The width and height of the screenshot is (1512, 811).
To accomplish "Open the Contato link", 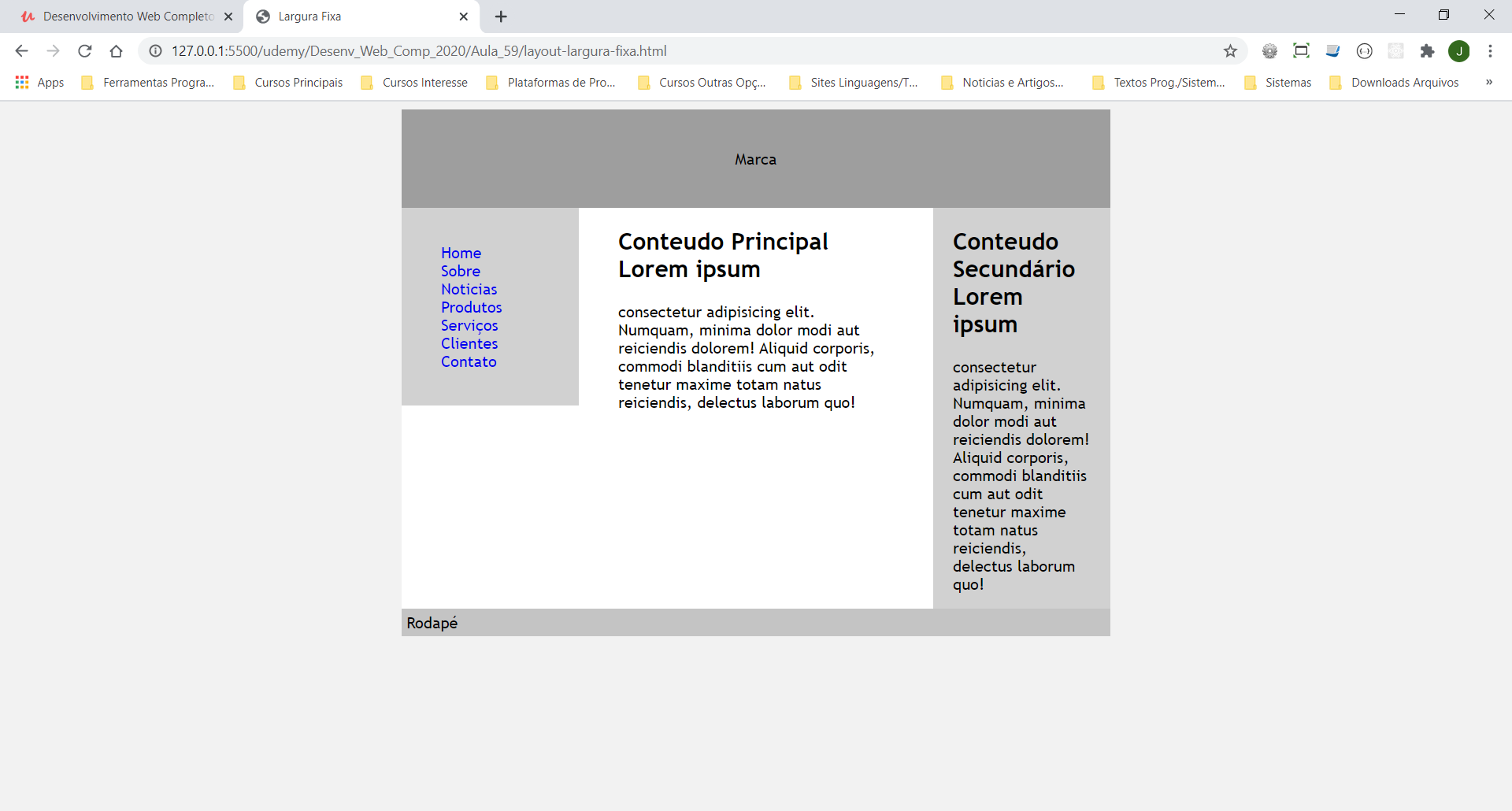I will coord(469,362).
